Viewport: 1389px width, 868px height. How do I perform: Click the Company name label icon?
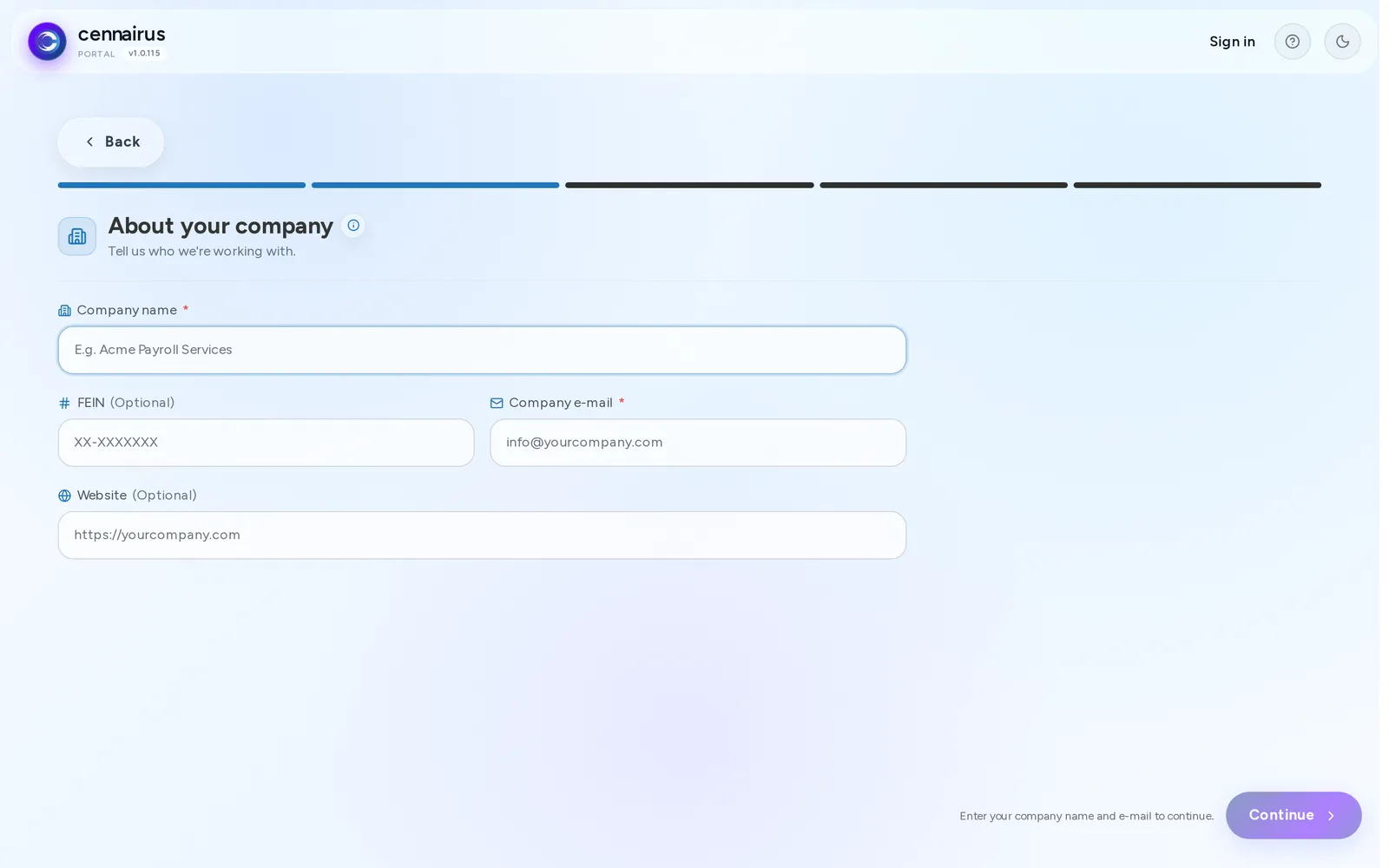pyautogui.click(x=64, y=311)
